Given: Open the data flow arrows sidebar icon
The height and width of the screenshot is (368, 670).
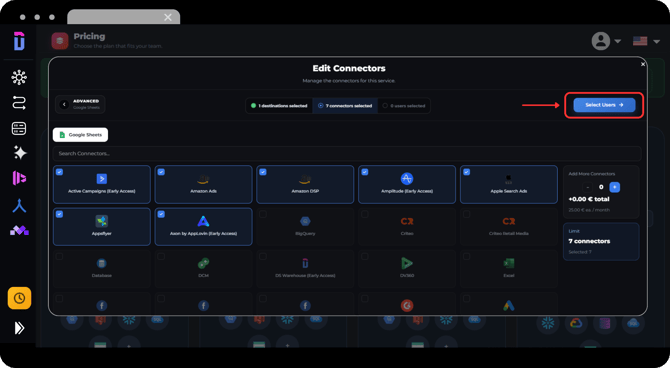Looking at the screenshot, I should pos(19,103).
